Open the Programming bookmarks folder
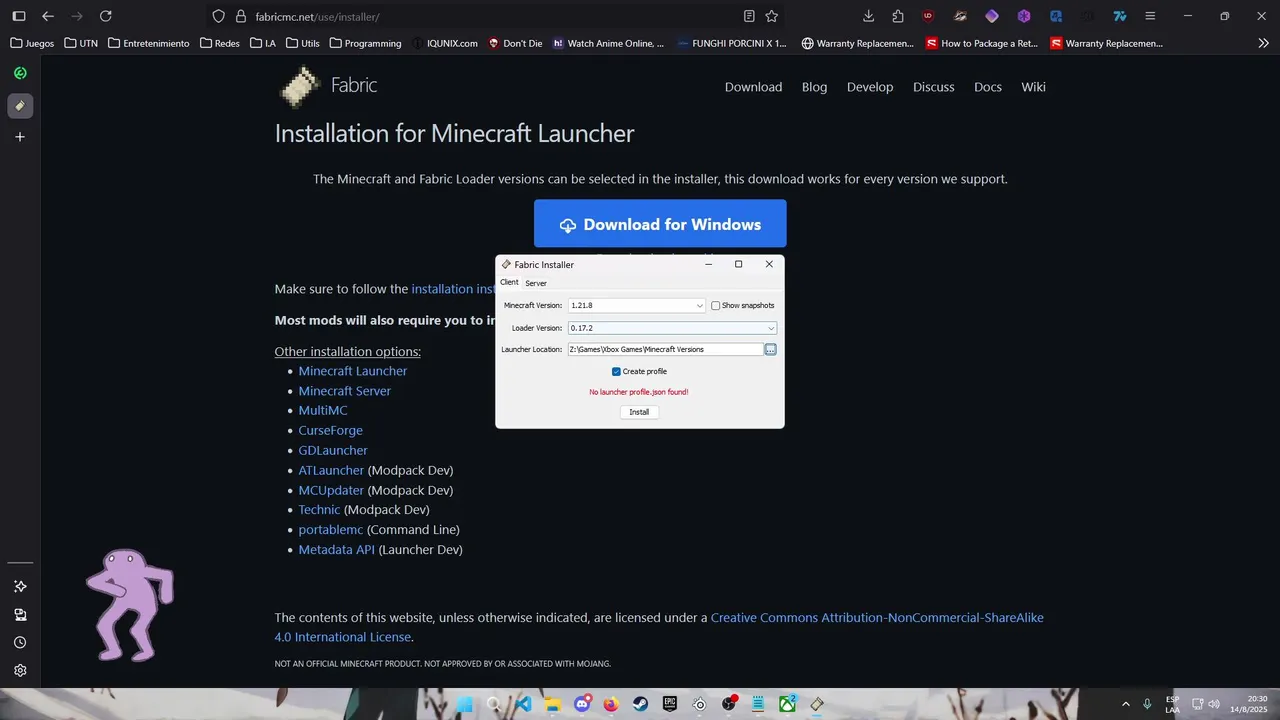The image size is (1280, 720). pos(365,43)
